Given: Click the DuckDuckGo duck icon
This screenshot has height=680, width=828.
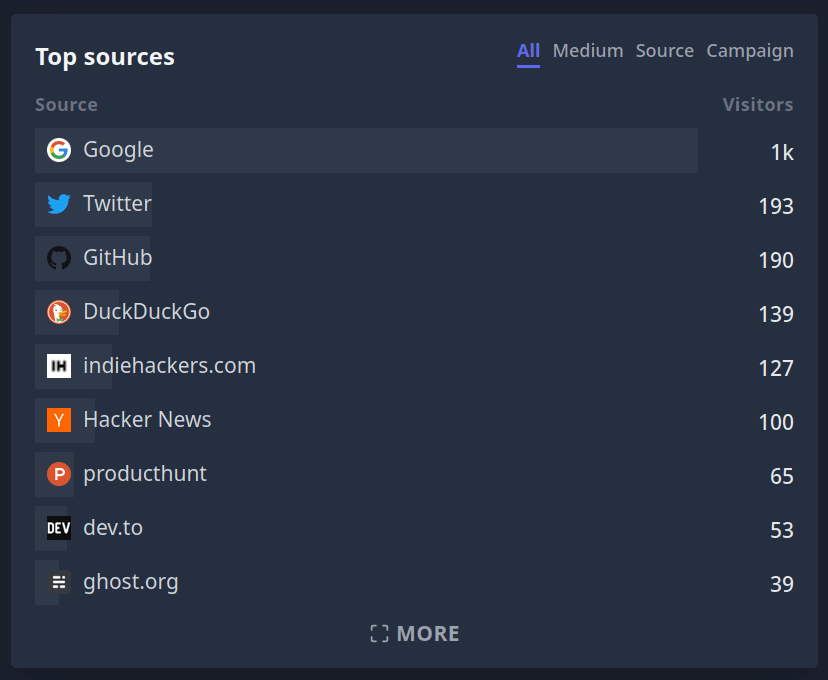Looking at the screenshot, I should (59, 311).
